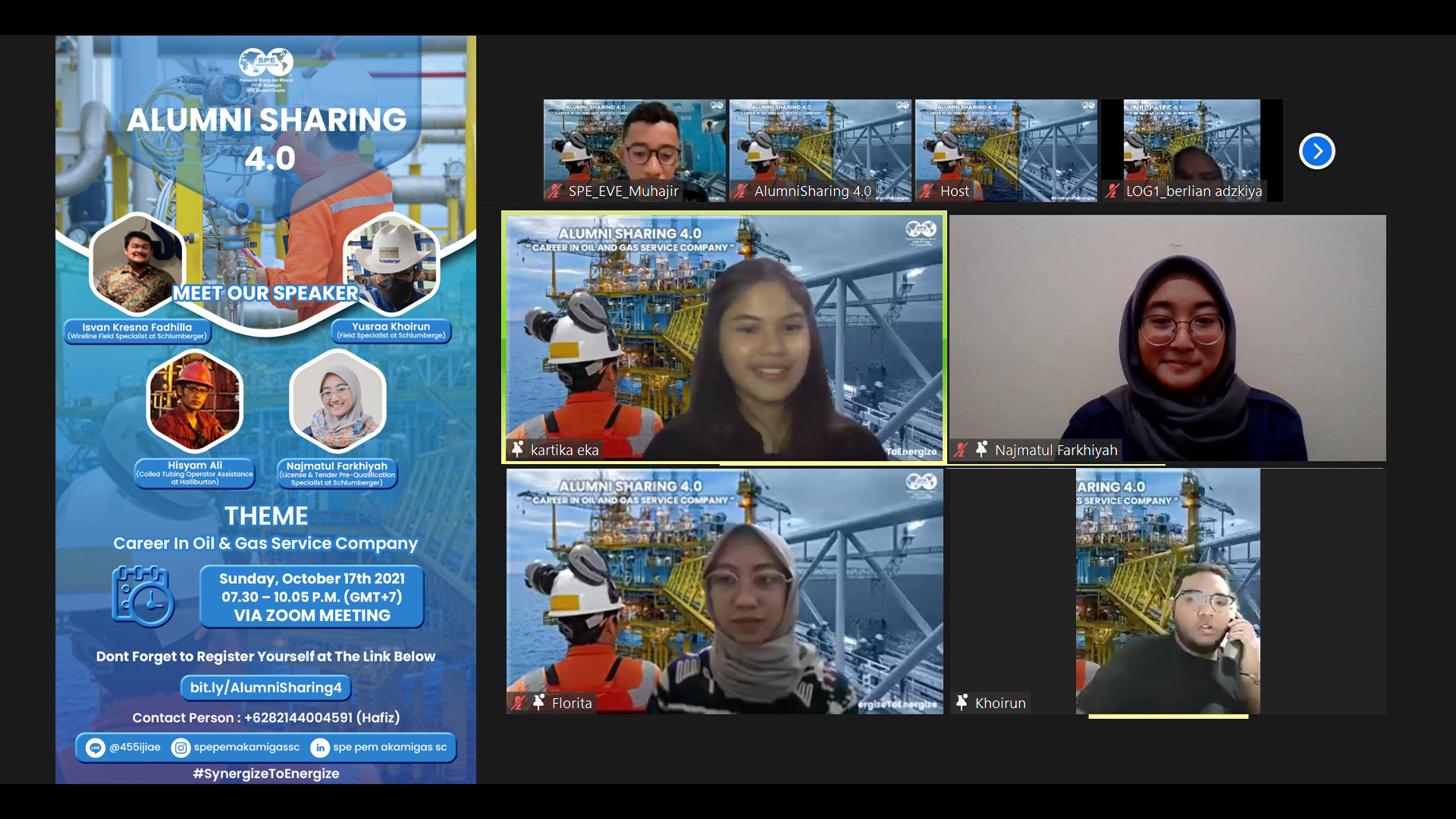Click the Khoirun participant name label
The width and height of the screenshot is (1456, 819).
pos(999,703)
